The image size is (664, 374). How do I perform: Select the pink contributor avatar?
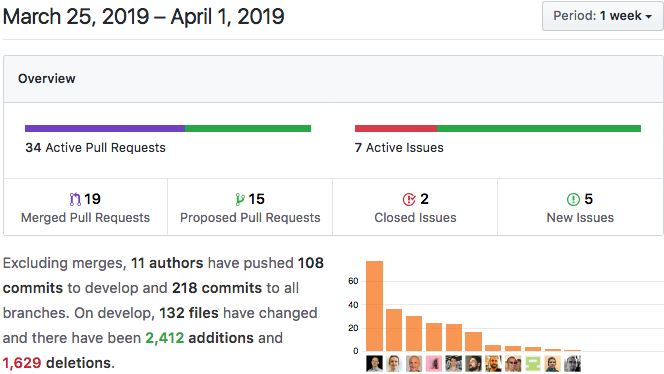point(434,363)
